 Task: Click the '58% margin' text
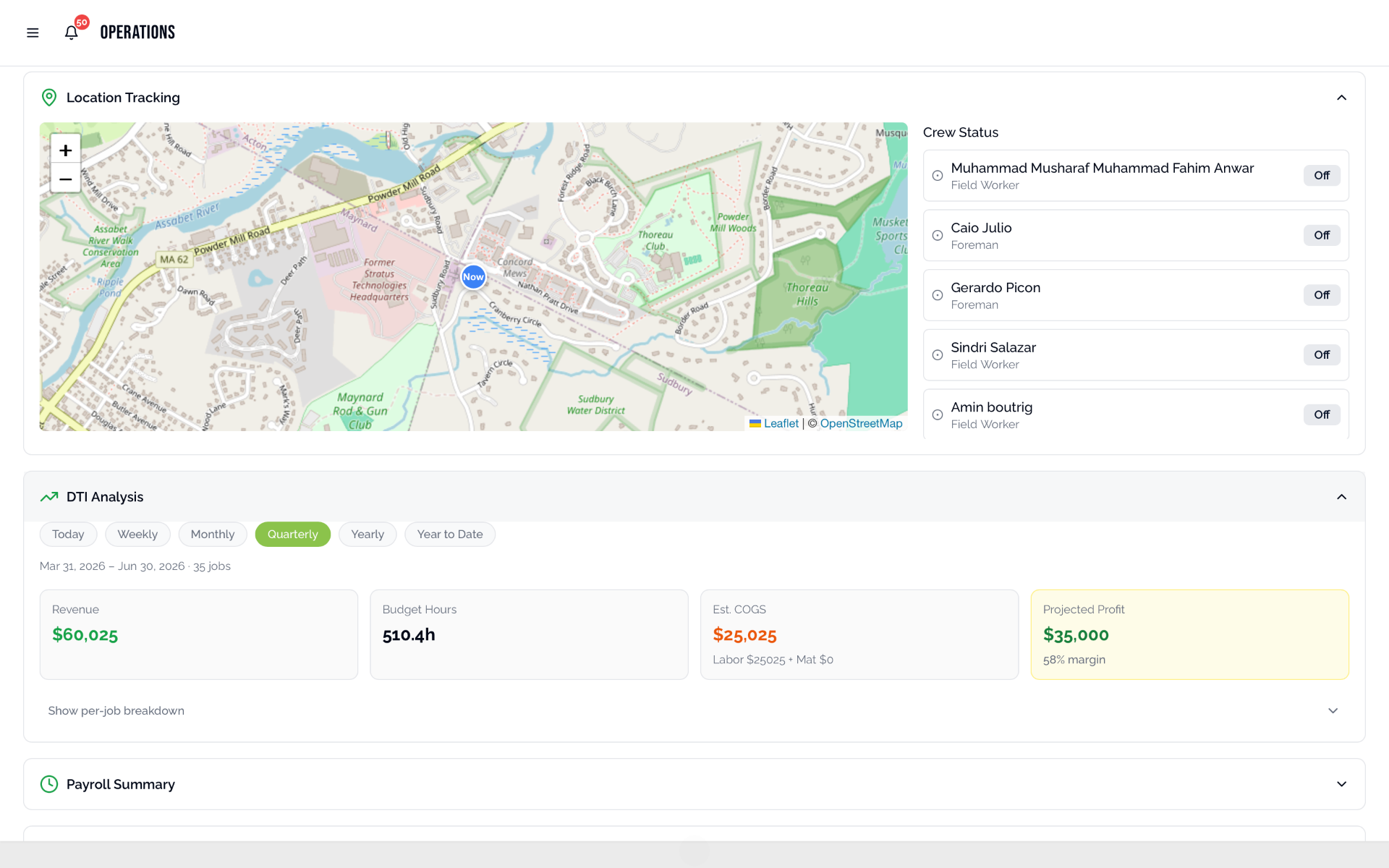(x=1074, y=660)
